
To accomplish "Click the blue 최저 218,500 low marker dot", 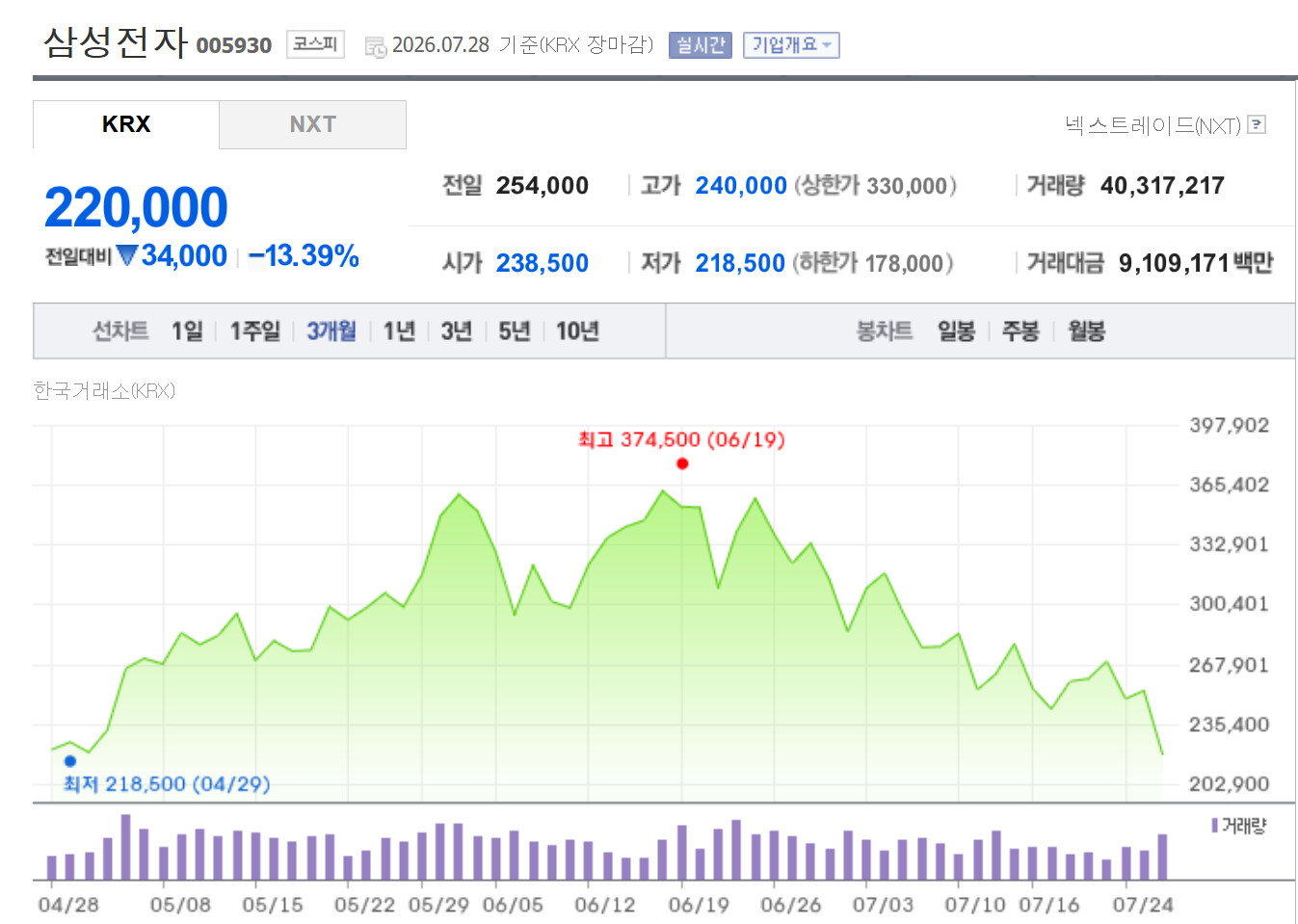I will (x=69, y=761).
